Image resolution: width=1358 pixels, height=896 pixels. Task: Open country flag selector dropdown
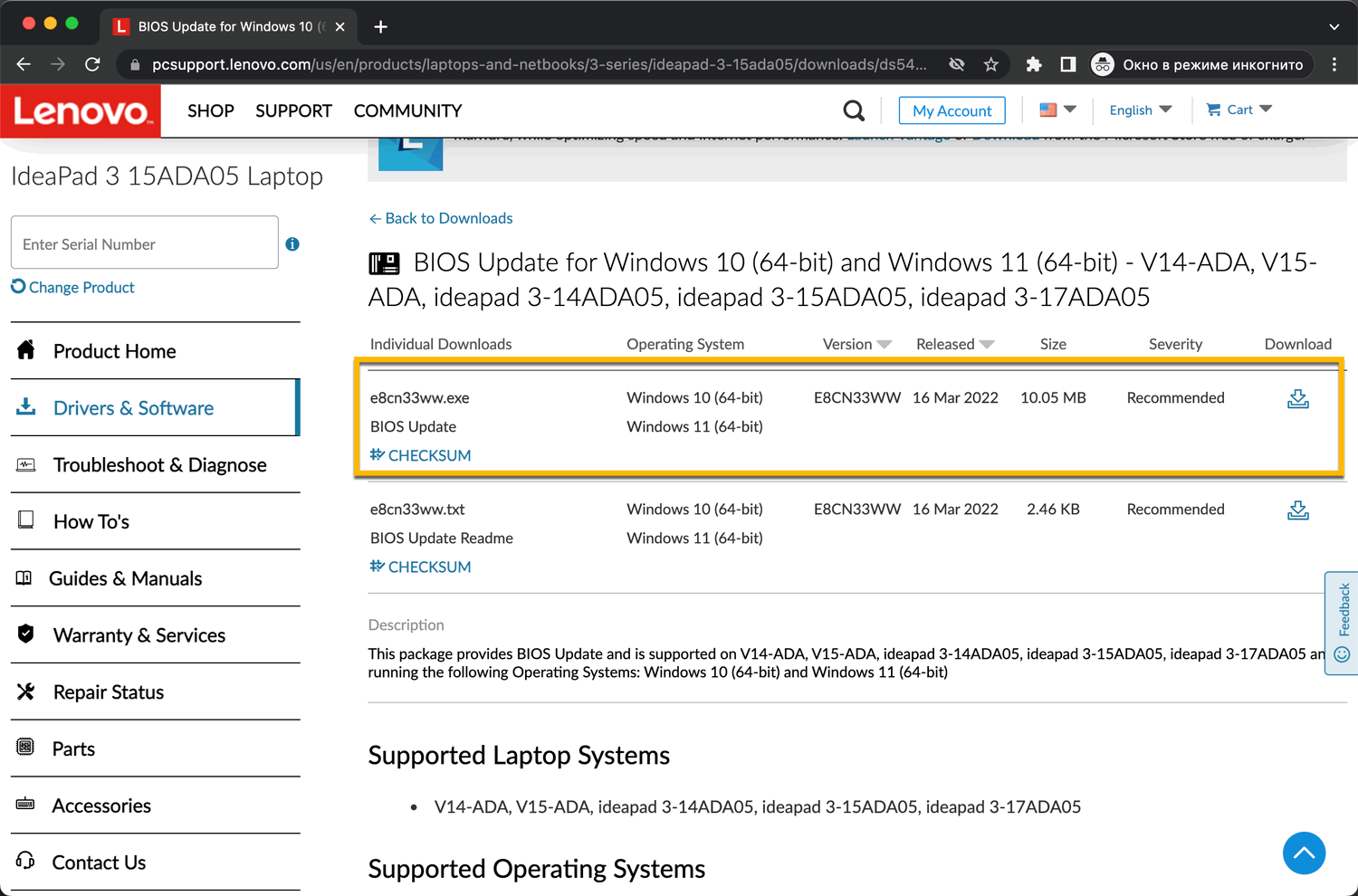pyautogui.click(x=1057, y=110)
